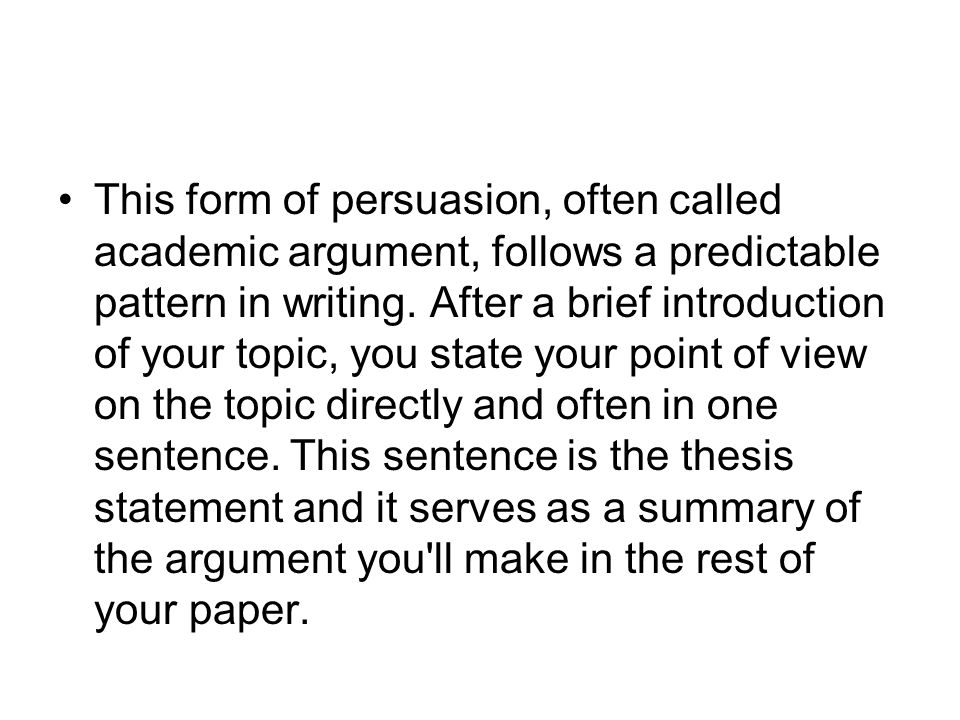Image resolution: width=960 pixels, height=720 pixels.
Task: Click the word "pattern" in the third line
Action: point(160,305)
